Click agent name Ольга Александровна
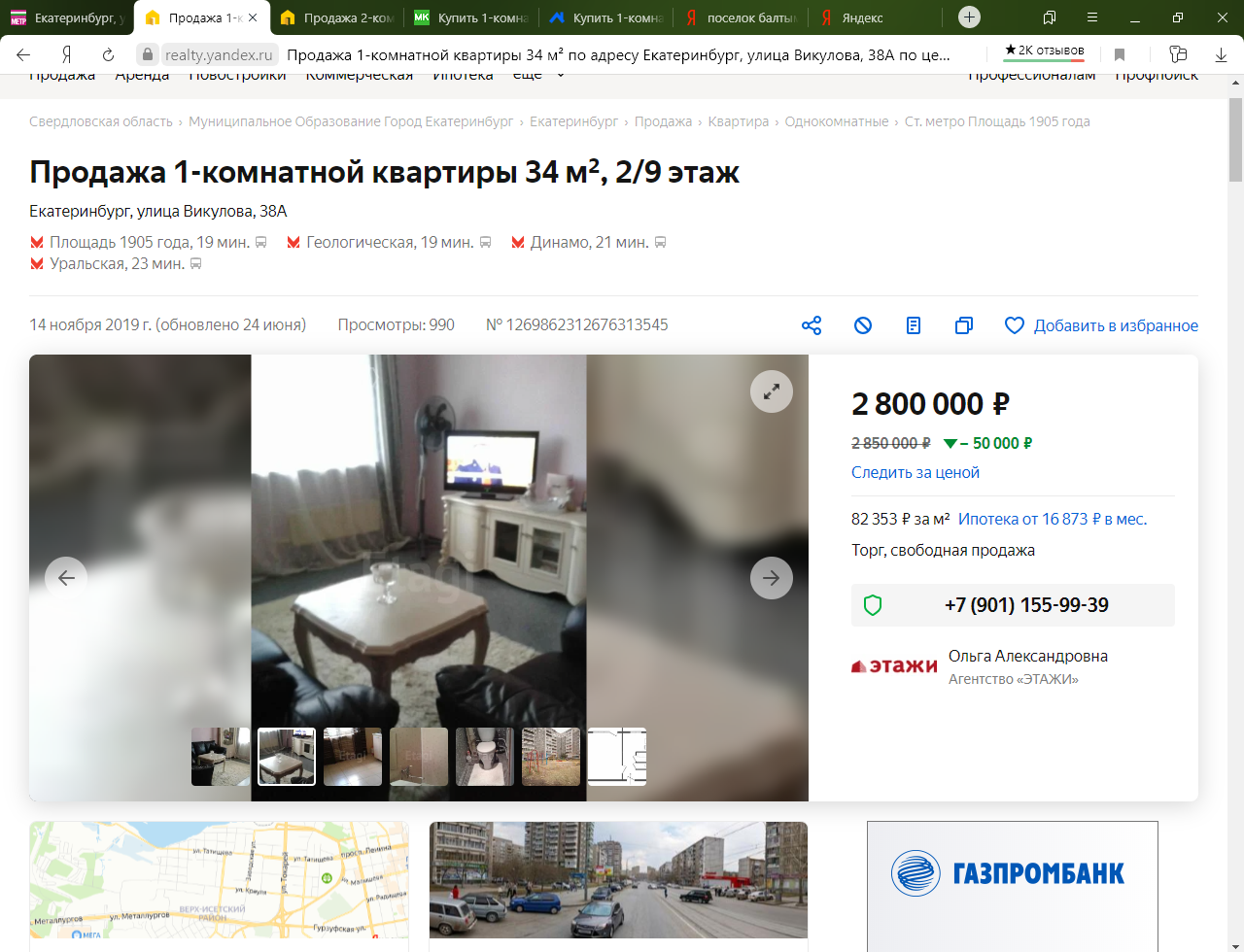Screen dimensions: 1244x952 pos(1028,656)
